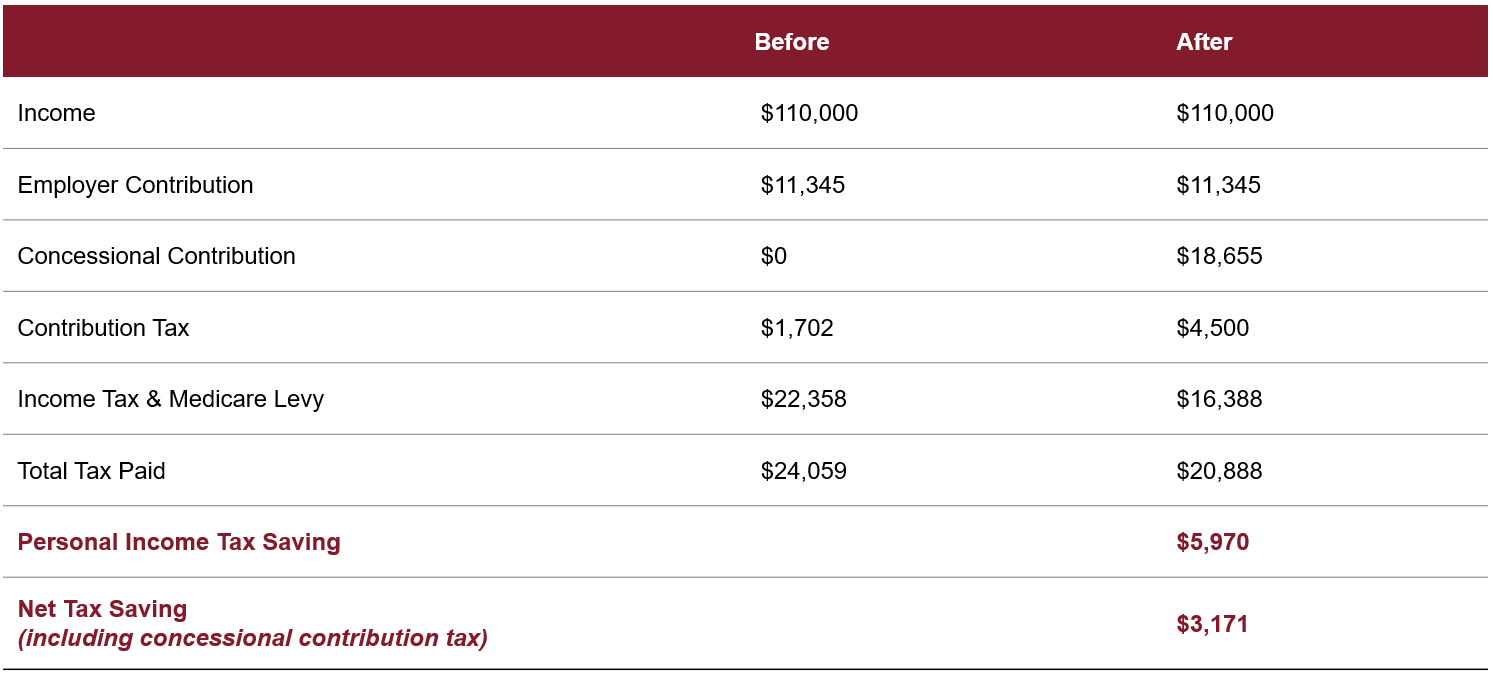Click the Before column header
Image resolution: width=1493 pixels, height=673 pixels.
[x=791, y=42]
